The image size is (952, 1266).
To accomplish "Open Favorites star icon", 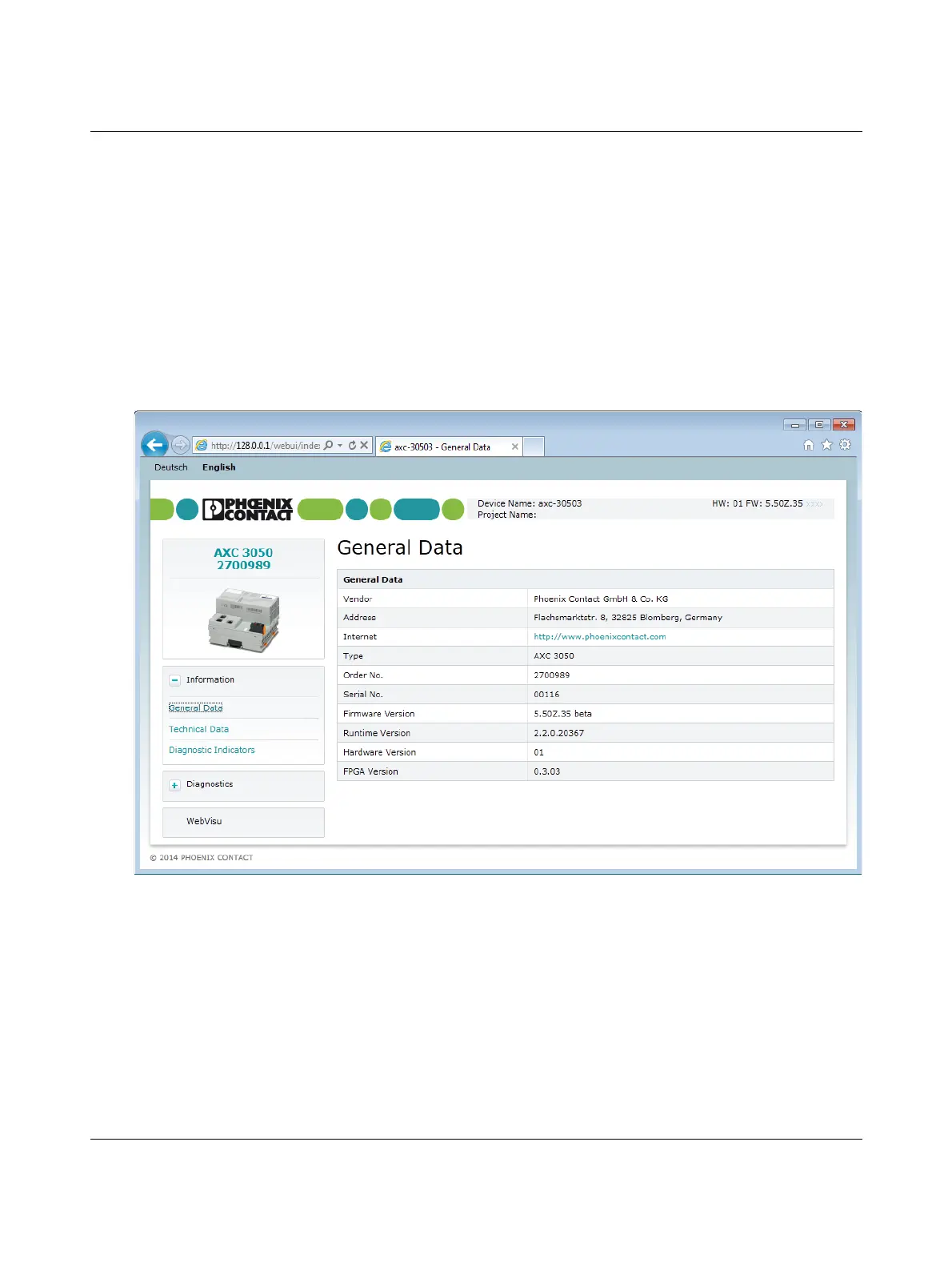I will click(x=826, y=445).
